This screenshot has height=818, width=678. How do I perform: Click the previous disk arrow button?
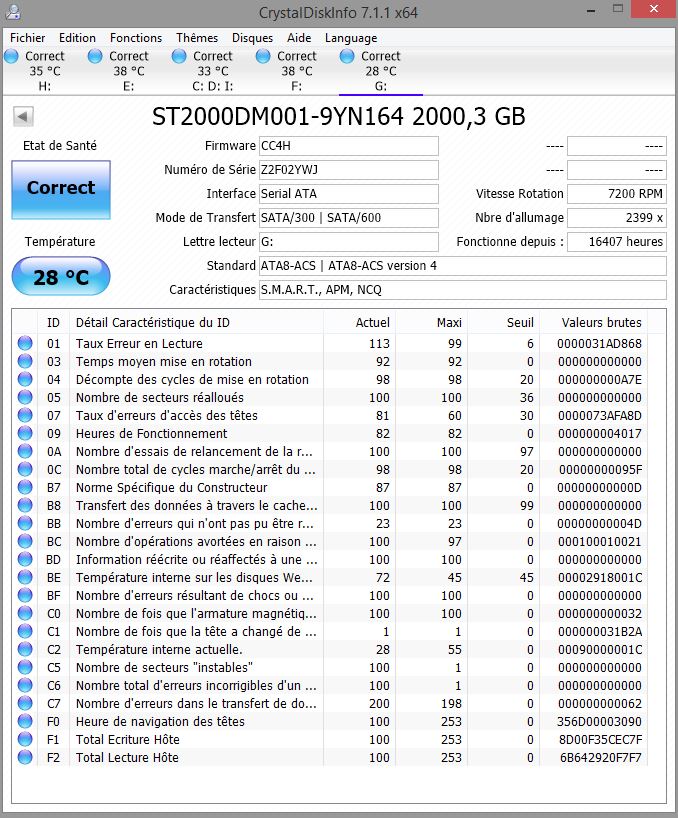click(x=23, y=116)
